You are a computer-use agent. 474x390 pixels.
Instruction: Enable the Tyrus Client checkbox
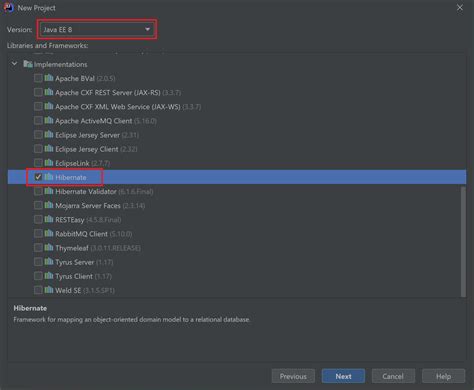38,276
